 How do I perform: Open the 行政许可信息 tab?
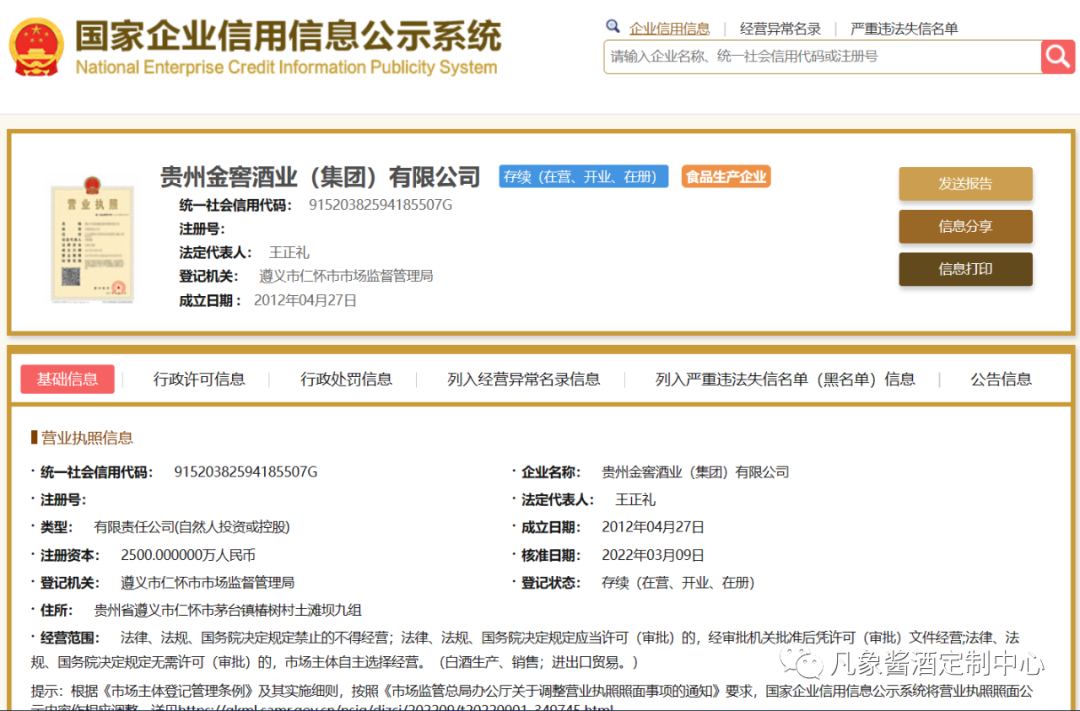tap(199, 379)
